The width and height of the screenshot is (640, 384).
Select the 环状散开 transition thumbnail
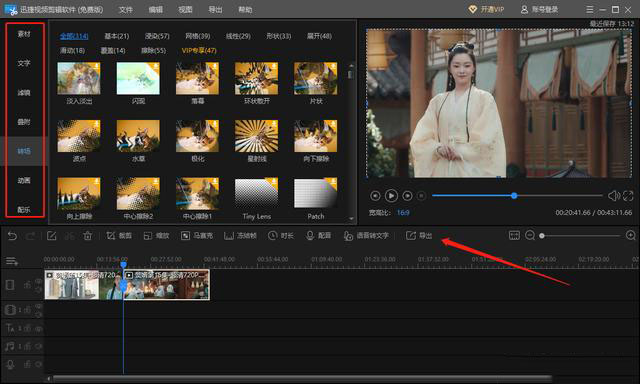coord(256,78)
